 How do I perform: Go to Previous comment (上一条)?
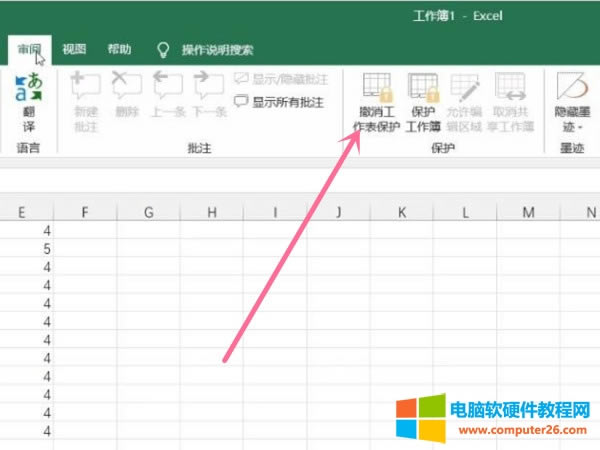click(x=167, y=90)
